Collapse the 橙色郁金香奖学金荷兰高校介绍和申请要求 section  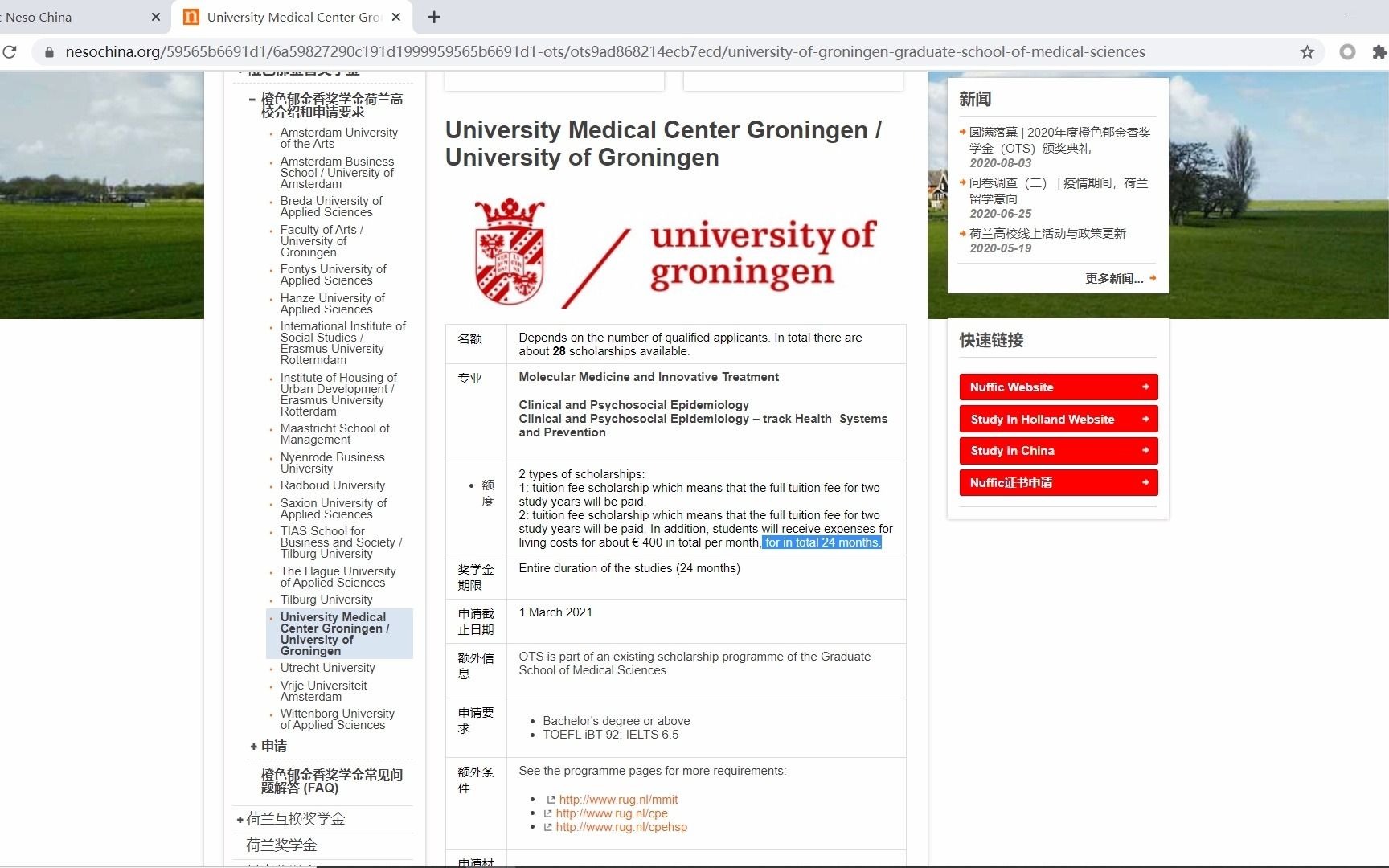pyautogui.click(x=252, y=100)
